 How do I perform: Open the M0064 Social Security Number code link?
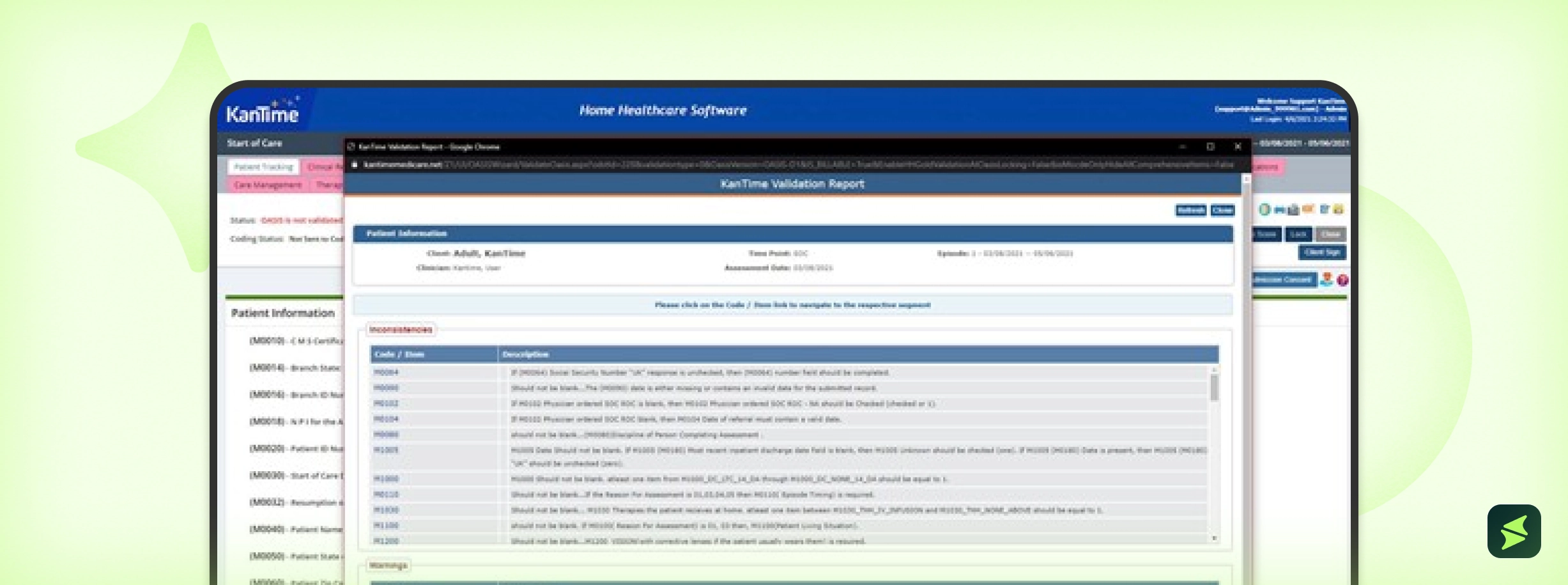[x=386, y=372]
